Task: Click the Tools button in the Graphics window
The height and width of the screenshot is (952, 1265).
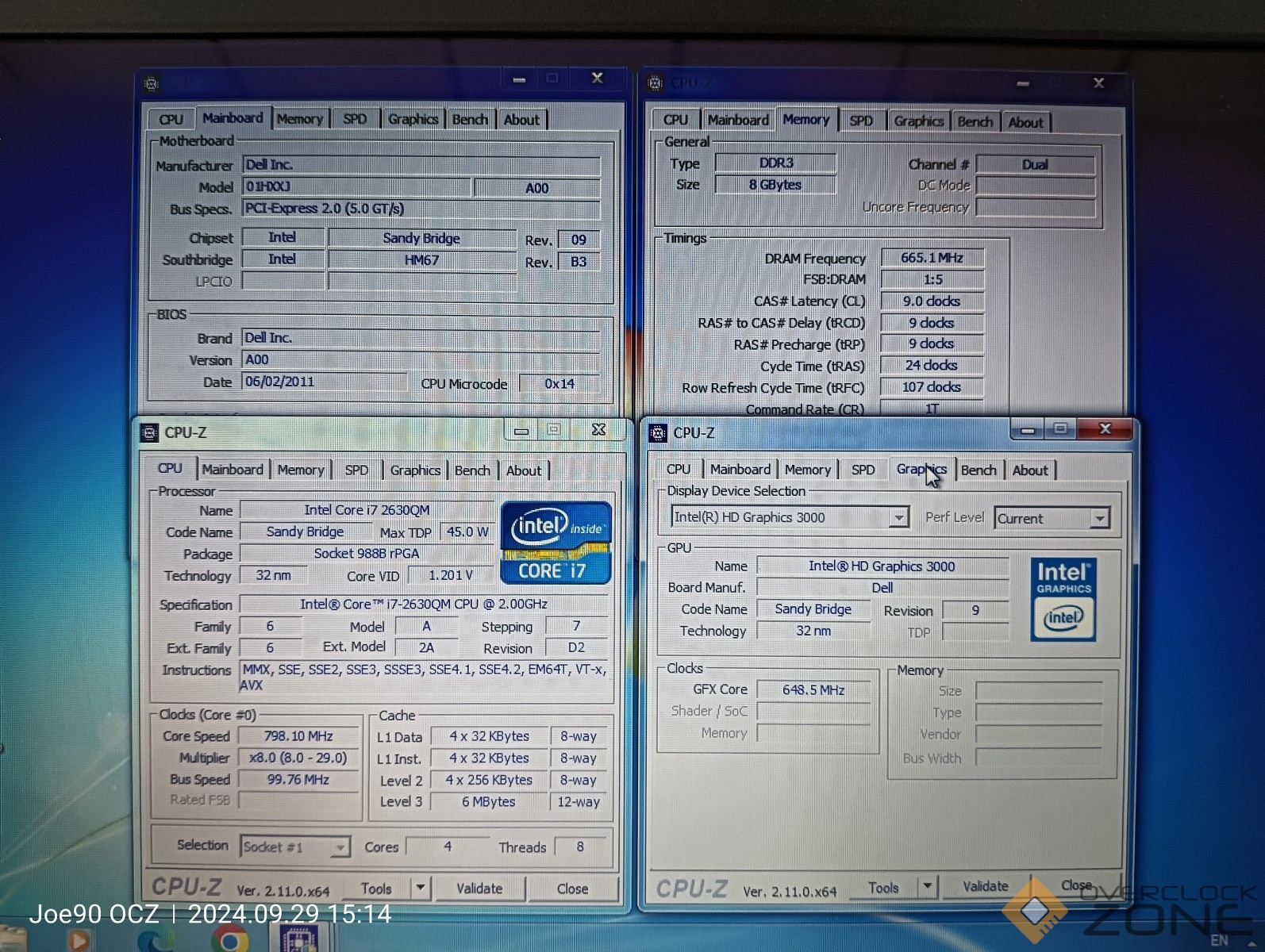Action: (x=883, y=888)
